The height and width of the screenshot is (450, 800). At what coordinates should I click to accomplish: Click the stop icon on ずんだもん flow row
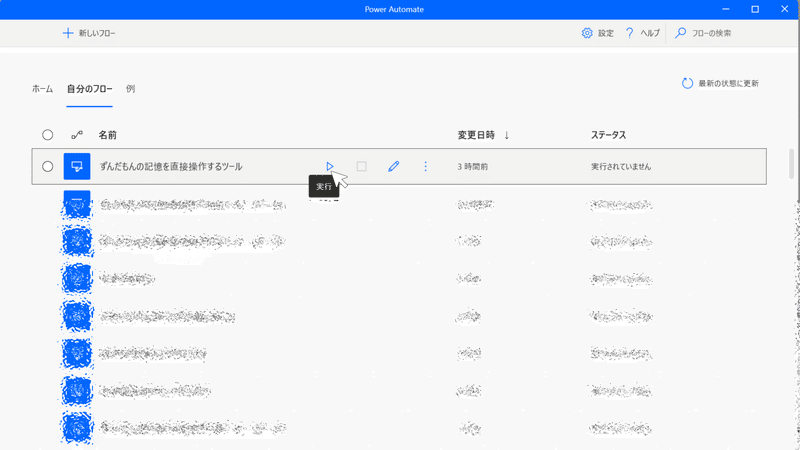tap(361, 166)
